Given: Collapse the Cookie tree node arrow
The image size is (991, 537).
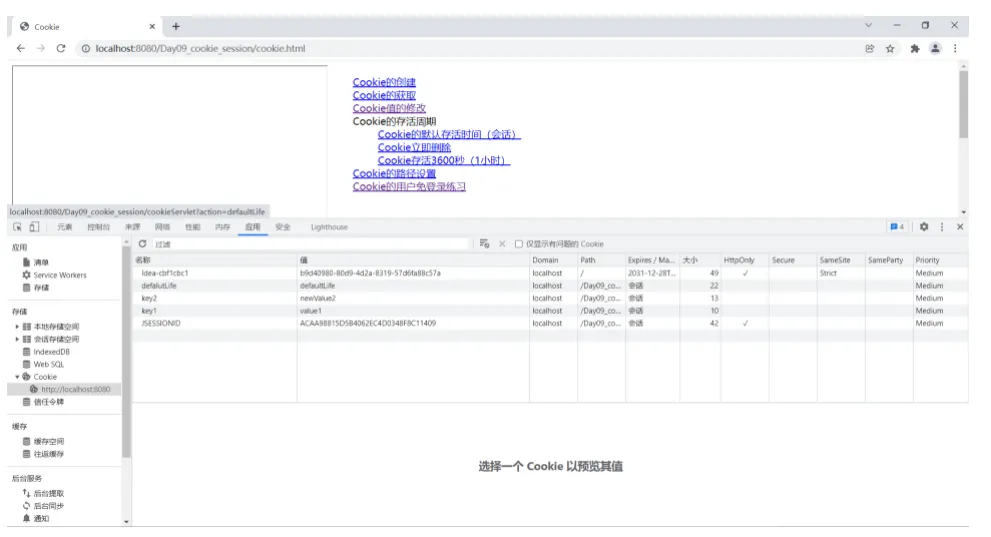Looking at the screenshot, I should tap(17, 377).
